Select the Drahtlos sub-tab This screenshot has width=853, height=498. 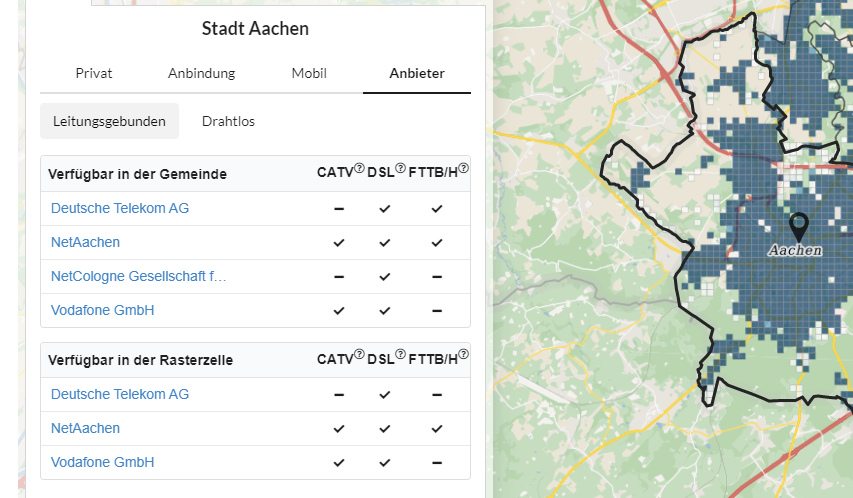[x=228, y=121]
